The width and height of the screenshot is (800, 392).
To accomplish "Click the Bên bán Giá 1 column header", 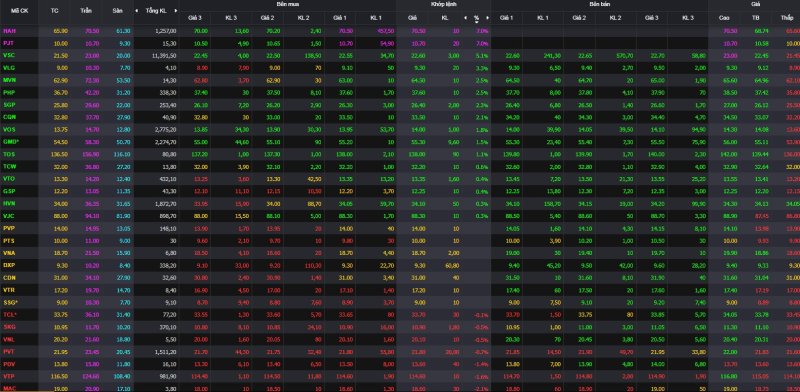I will (506, 17).
